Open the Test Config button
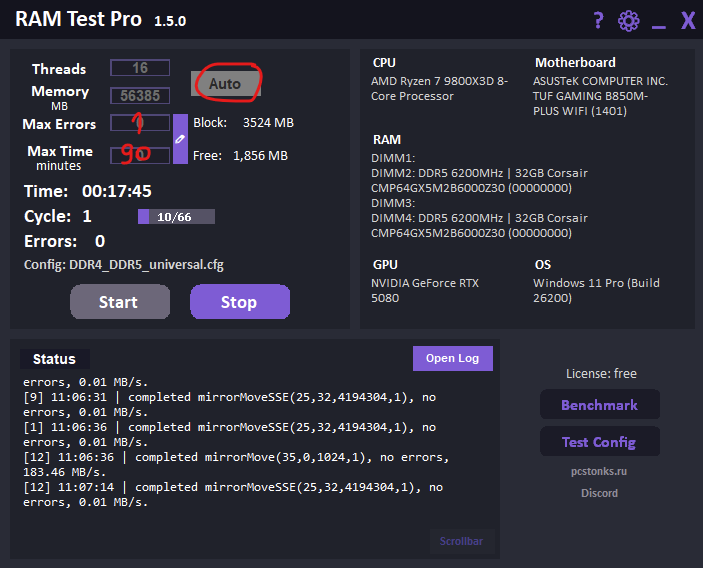Screen dimensions: 703x568 point(600,442)
